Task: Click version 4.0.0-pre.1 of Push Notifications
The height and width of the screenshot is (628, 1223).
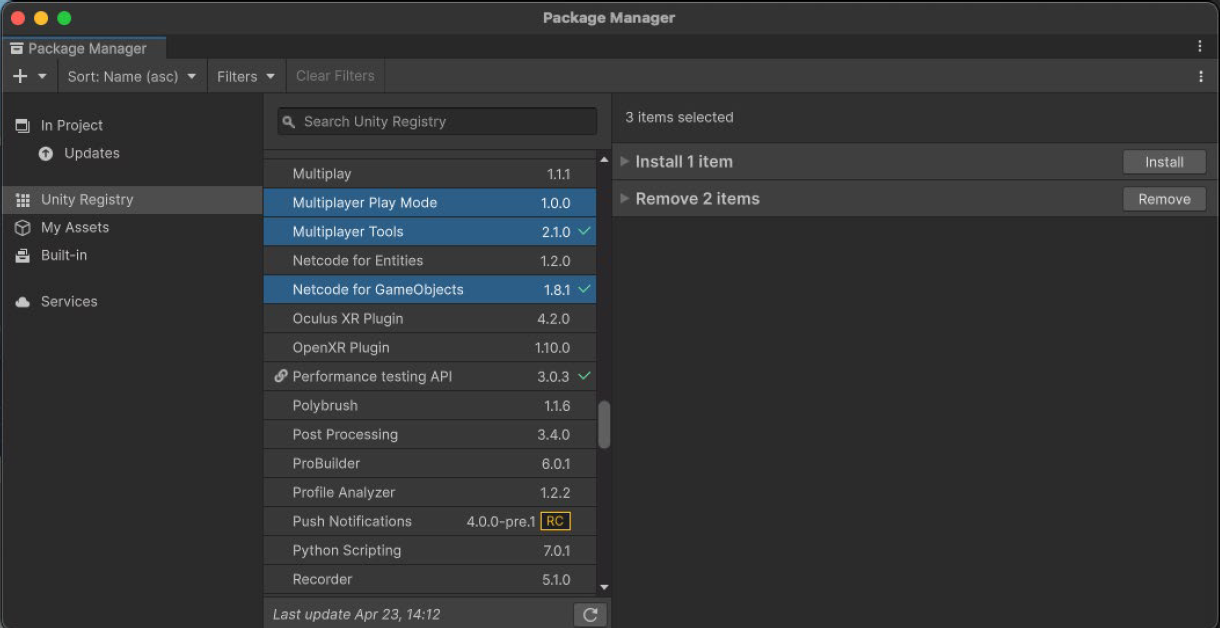Action: [x=501, y=522]
